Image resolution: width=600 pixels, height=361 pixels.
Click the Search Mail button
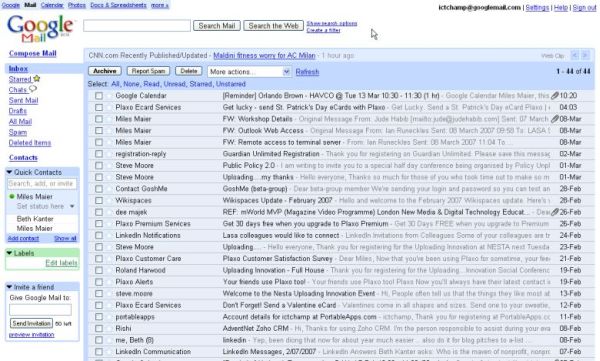point(217,26)
